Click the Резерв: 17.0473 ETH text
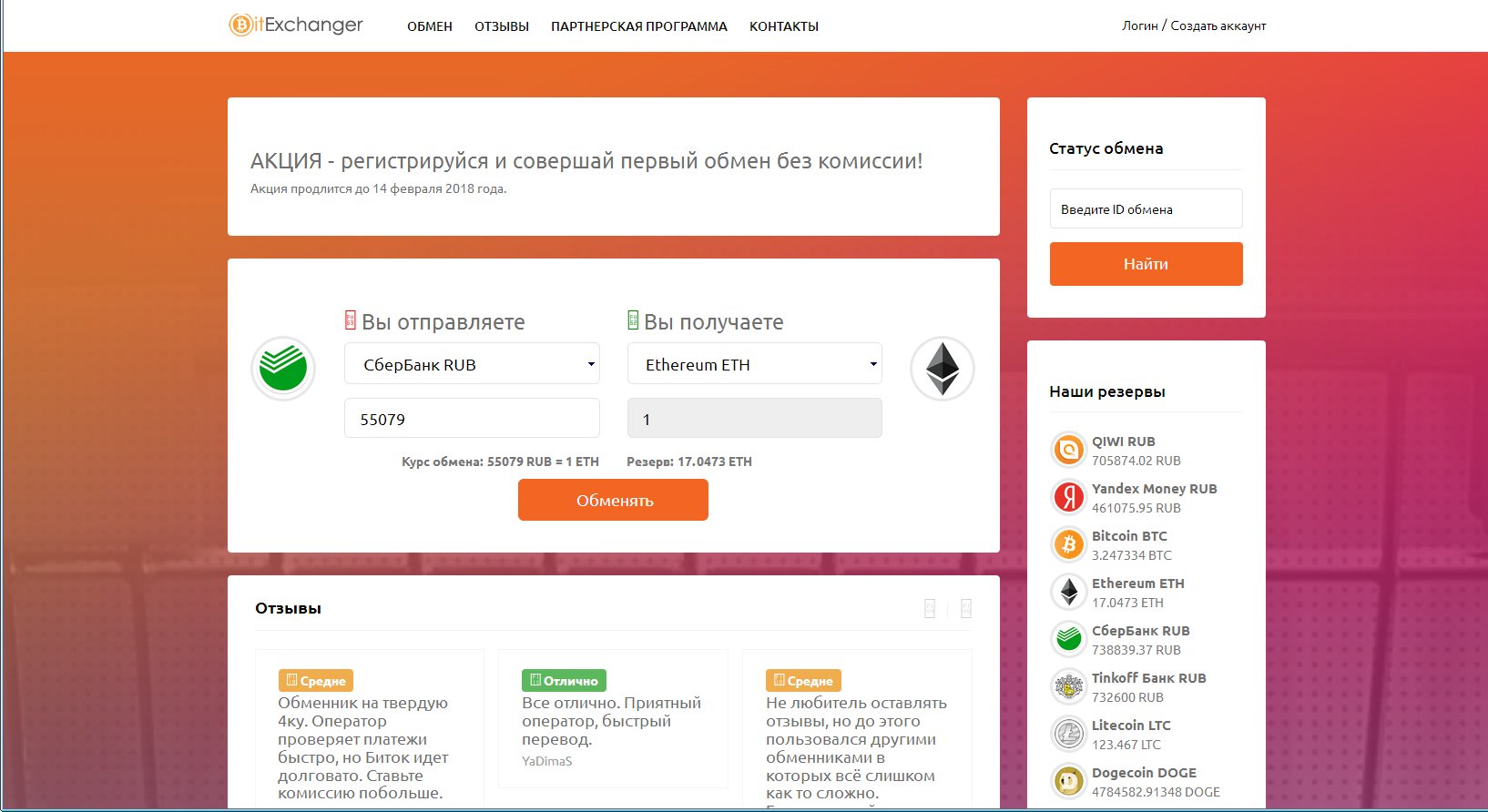The image size is (1488, 812). tap(689, 462)
